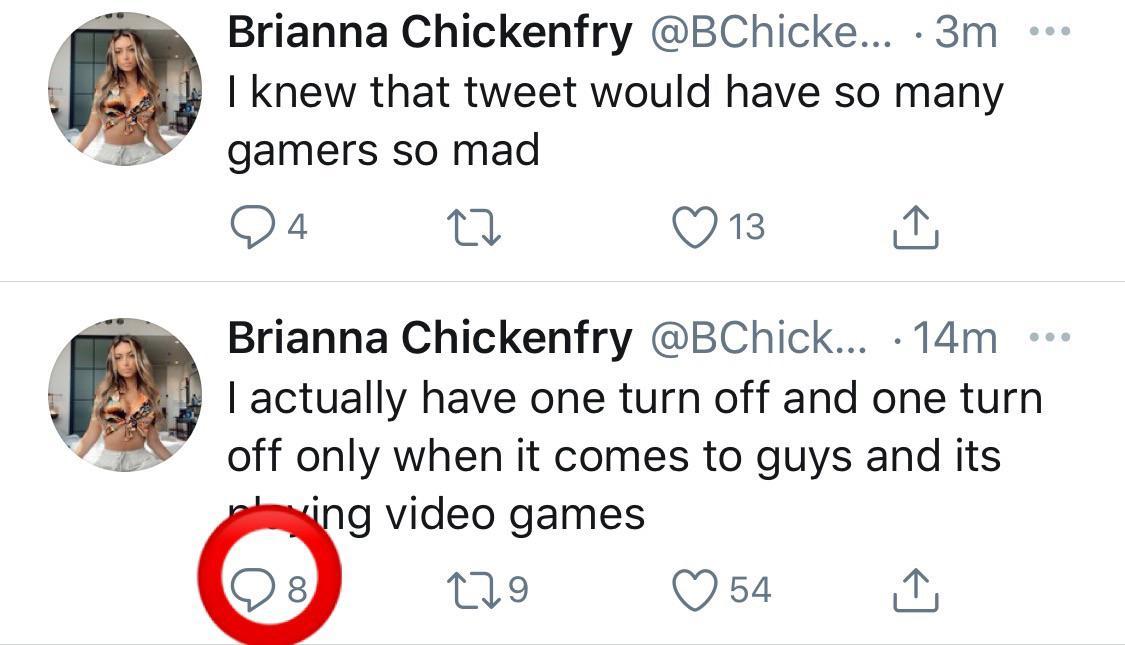Like the tweet with 54 likes
The image size is (1125, 645).
coord(692,590)
